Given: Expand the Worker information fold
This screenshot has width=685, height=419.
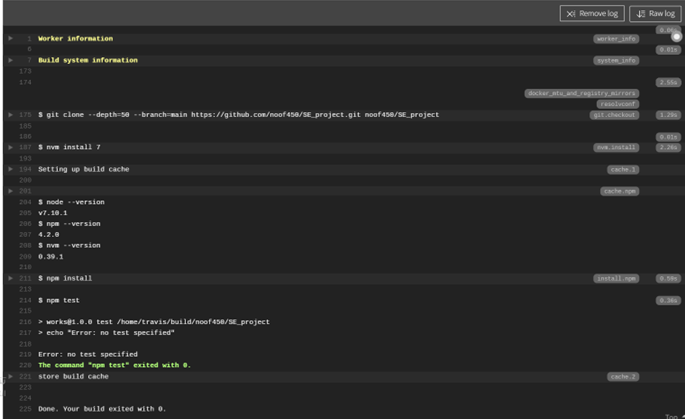Looking at the screenshot, I should 10,38.
